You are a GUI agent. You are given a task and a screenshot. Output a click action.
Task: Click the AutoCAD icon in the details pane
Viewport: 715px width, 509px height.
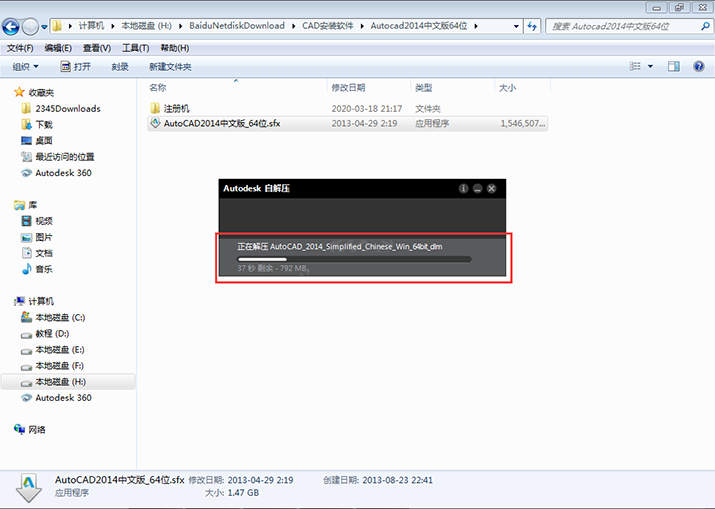pyautogui.click(x=29, y=488)
